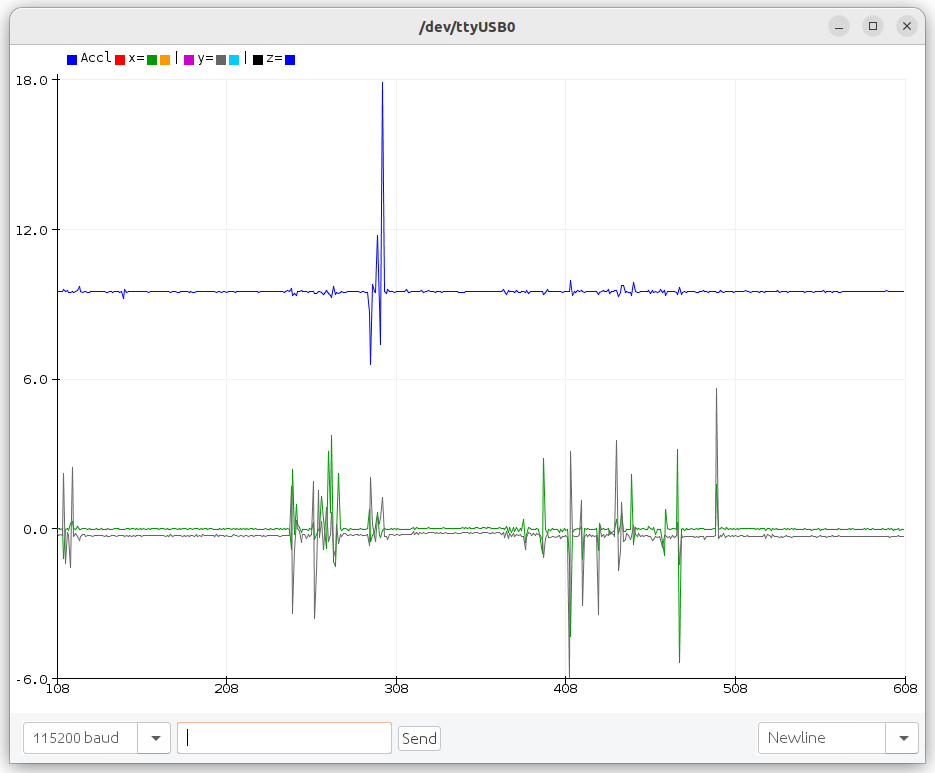The width and height of the screenshot is (935, 773).
Task: Click the 6.0 y-axis label
Action: [x=35, y=380]
